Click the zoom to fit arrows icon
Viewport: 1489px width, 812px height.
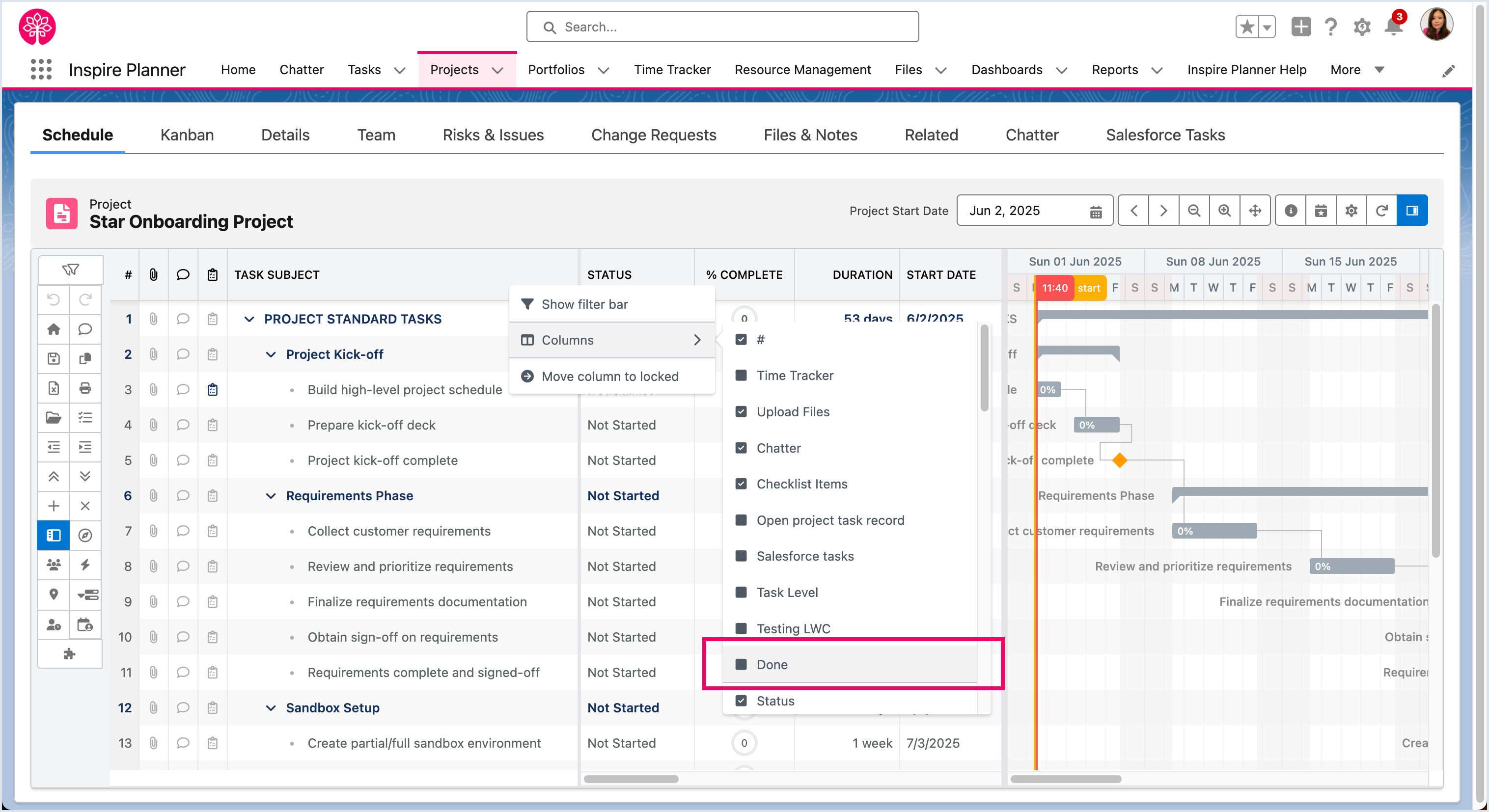click(1255, 211)
